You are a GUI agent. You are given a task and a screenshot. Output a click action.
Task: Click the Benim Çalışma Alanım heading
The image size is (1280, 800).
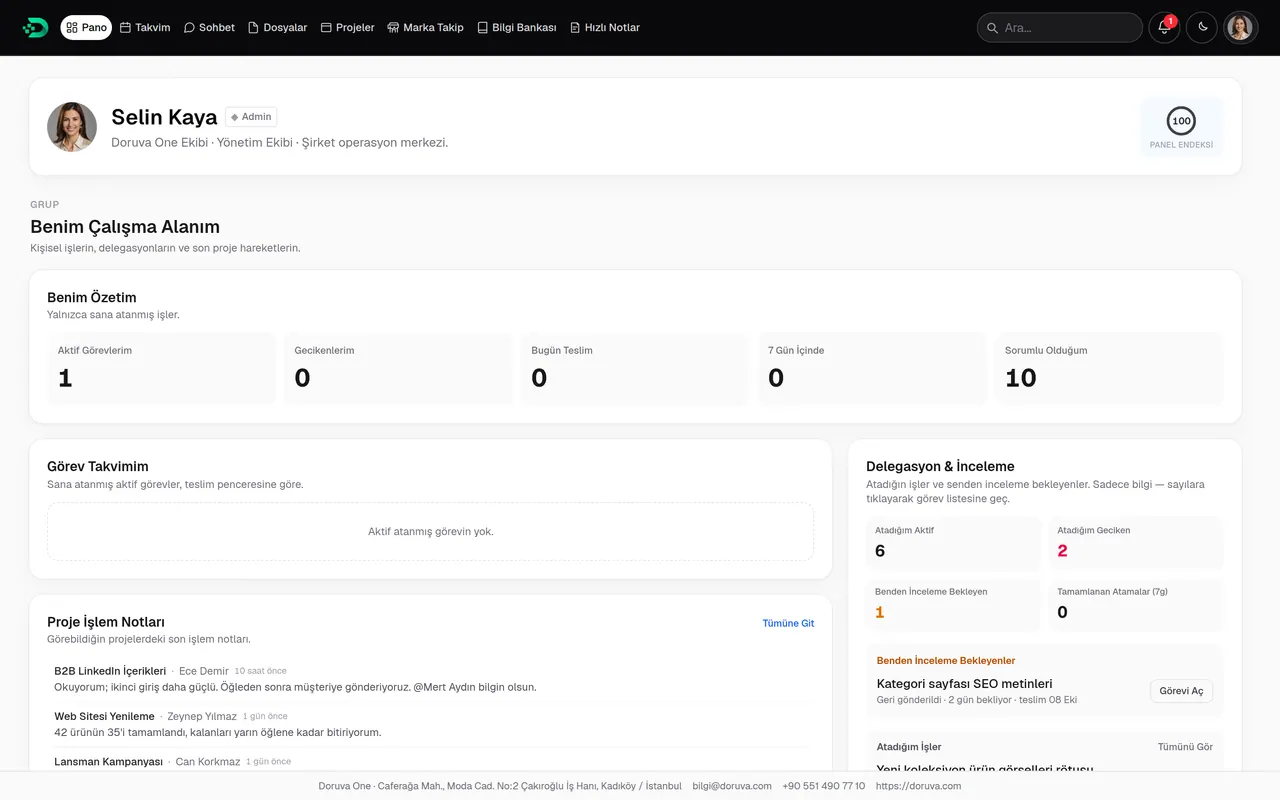(x=125, y=227)
